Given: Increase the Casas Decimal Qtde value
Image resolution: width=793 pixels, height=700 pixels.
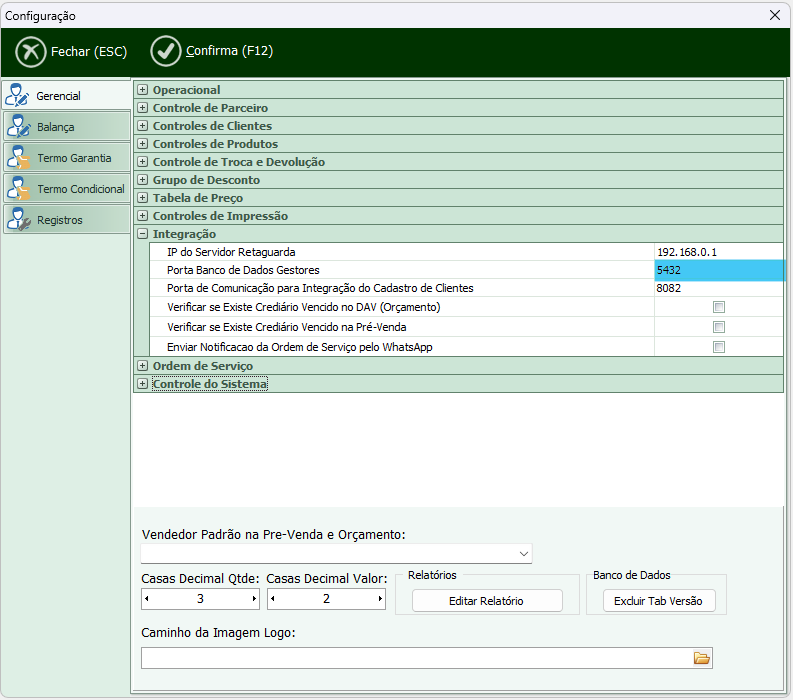Looking at the screenshot, I should point(254,599).
